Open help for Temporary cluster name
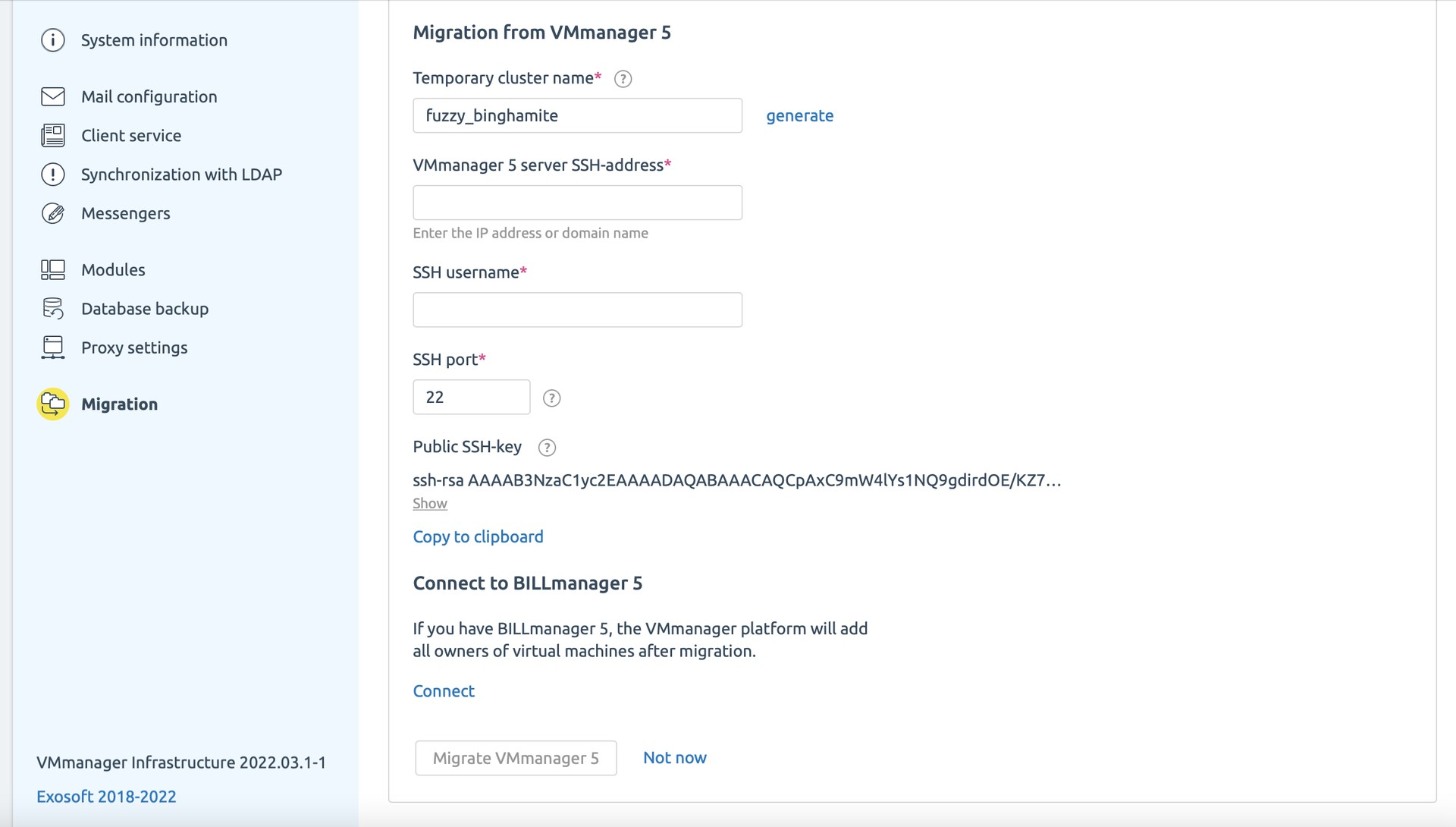This screenshot has height=827, width=1456. [623, 79]
